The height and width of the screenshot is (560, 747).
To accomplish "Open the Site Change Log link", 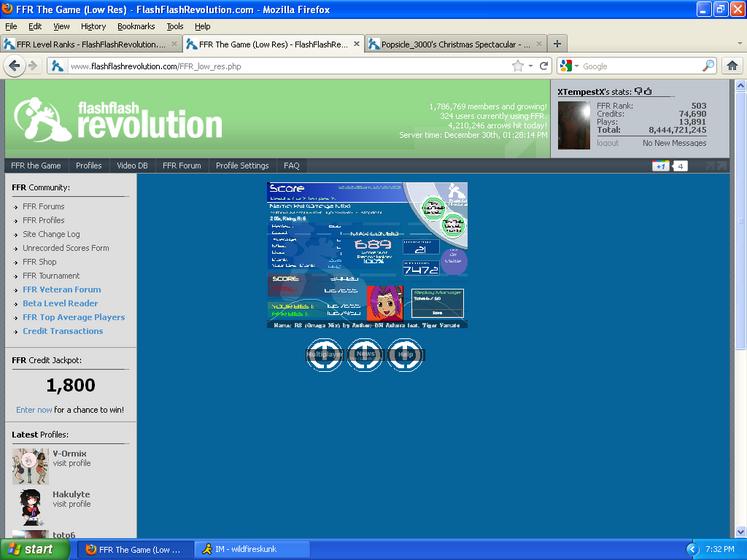I will [51, 234].
